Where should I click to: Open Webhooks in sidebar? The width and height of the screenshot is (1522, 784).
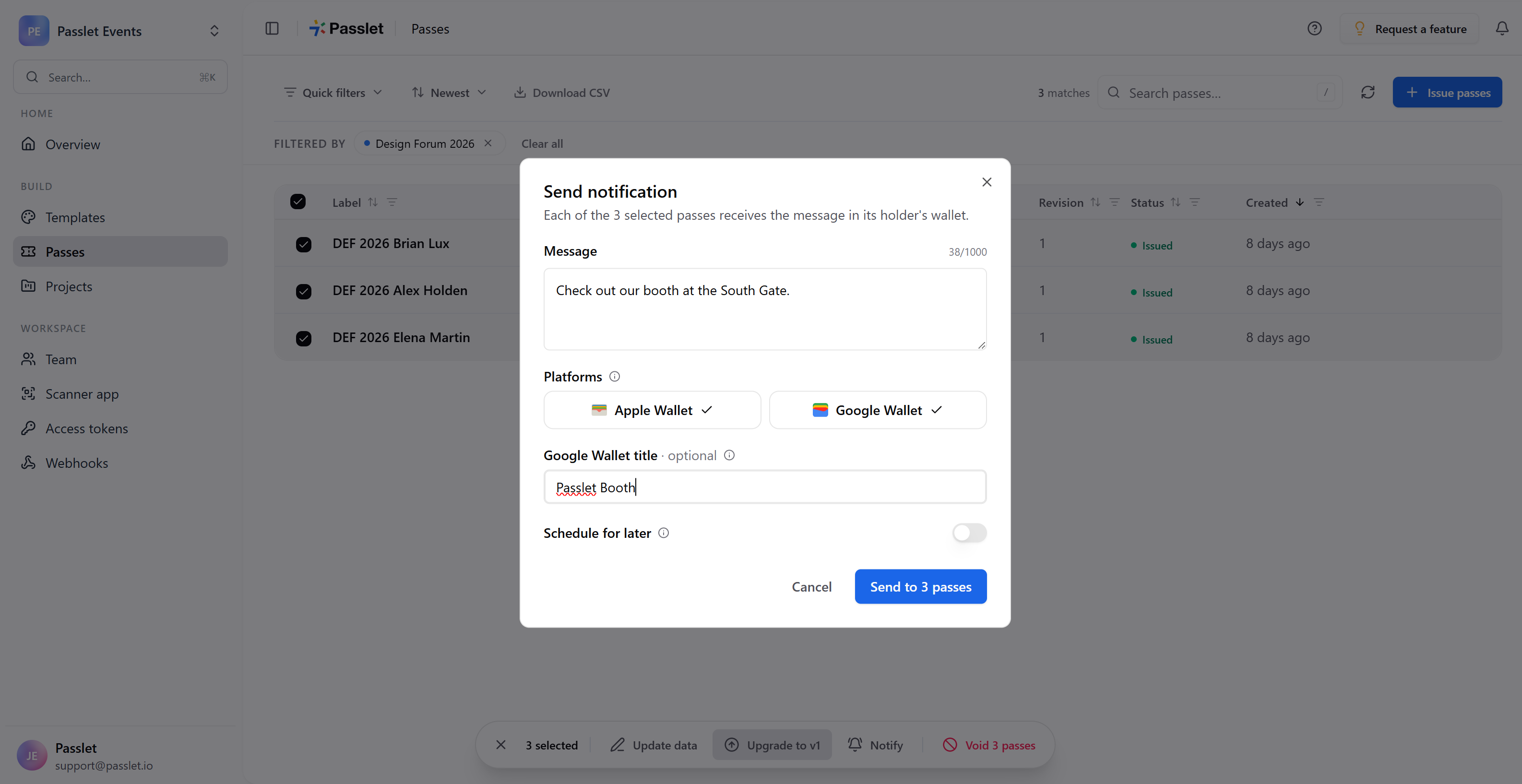(120, 463)
